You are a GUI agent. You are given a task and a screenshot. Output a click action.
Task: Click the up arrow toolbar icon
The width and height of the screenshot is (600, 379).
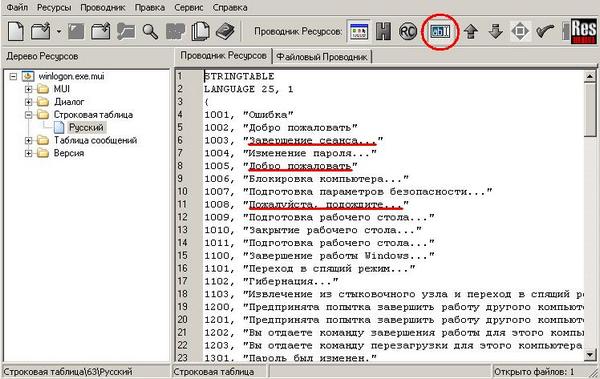pyautogui.click(x=471, y=31)
